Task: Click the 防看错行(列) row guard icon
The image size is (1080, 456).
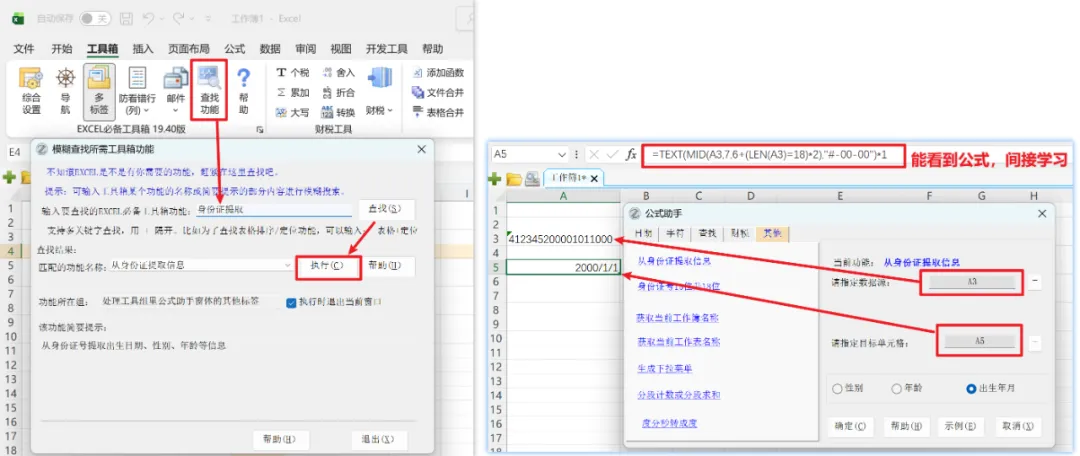Action: (137, 90)
